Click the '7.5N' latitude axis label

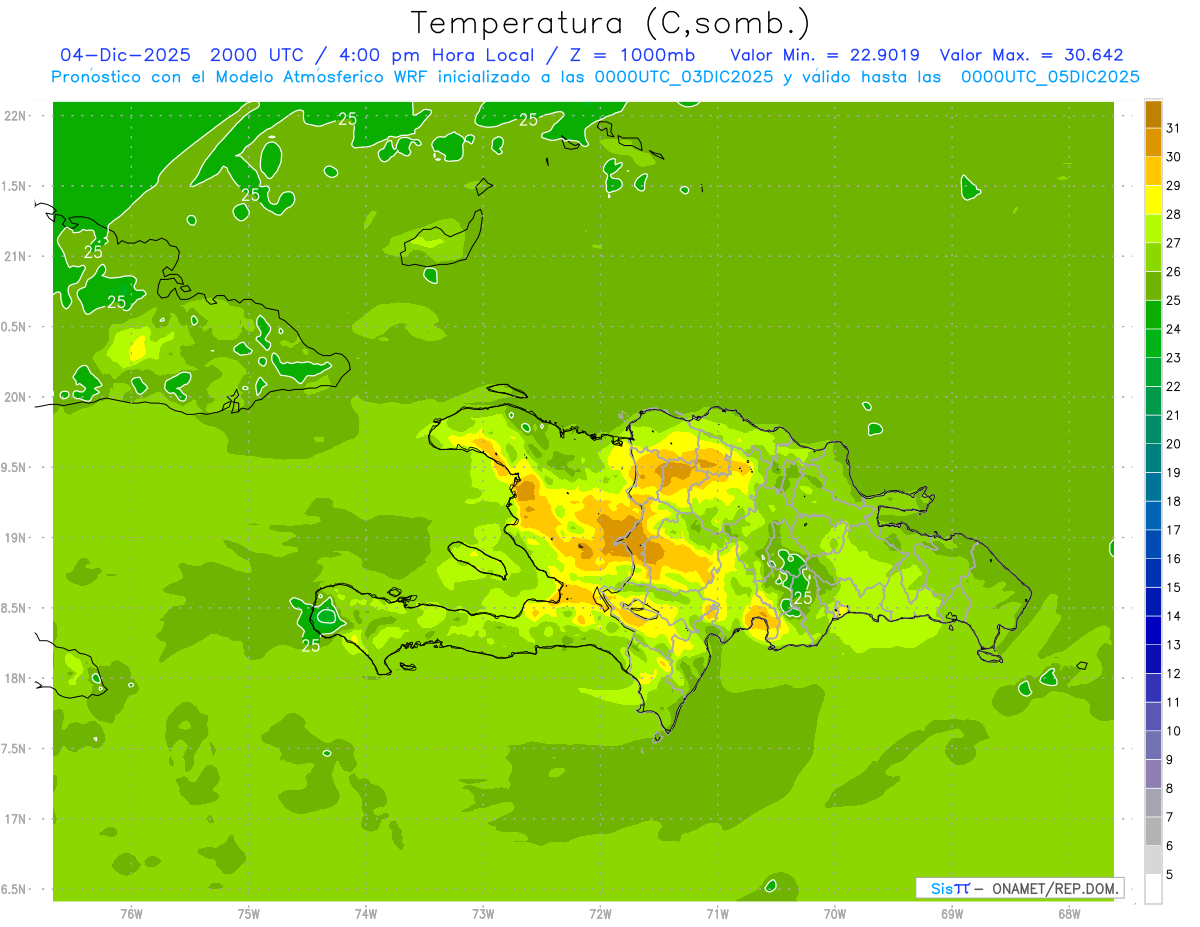15,749
